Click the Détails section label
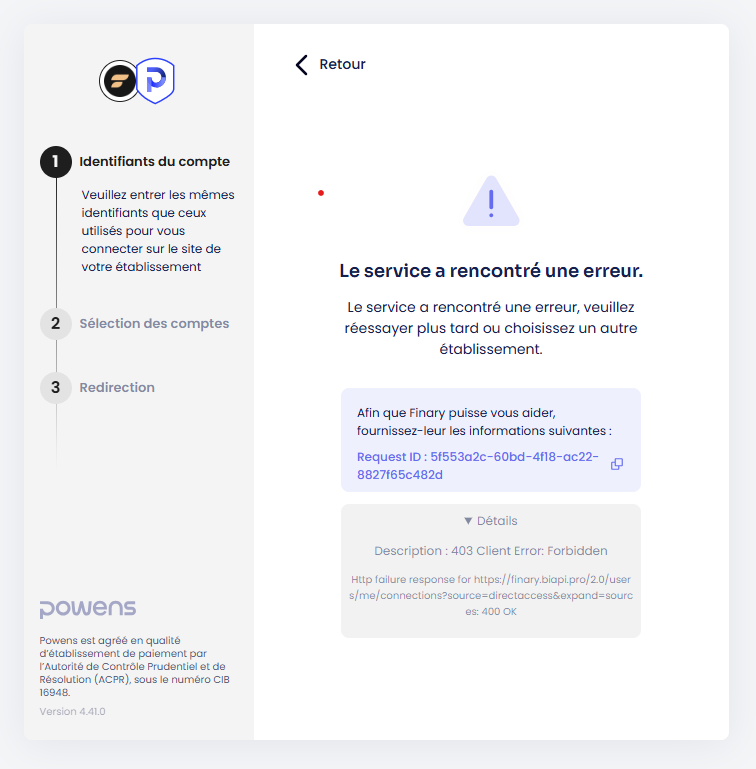Viewport: 756px width, 769px height. (x=497, y=521)
